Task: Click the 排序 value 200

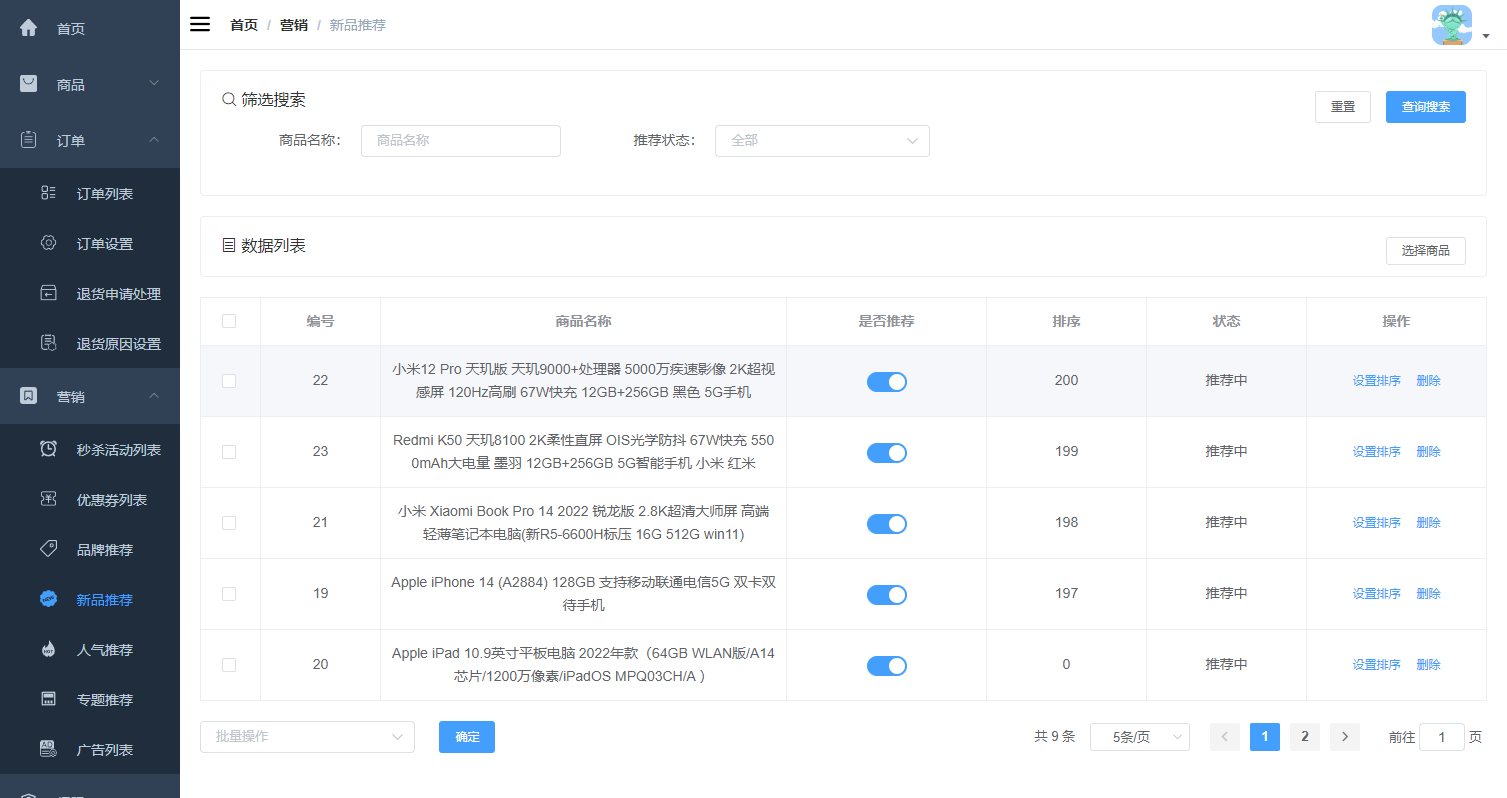Action: point(1066,380)
